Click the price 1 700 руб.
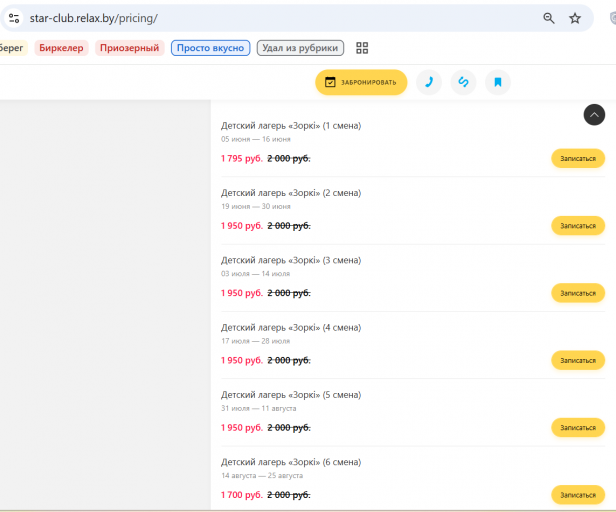 tap(242, 495)
